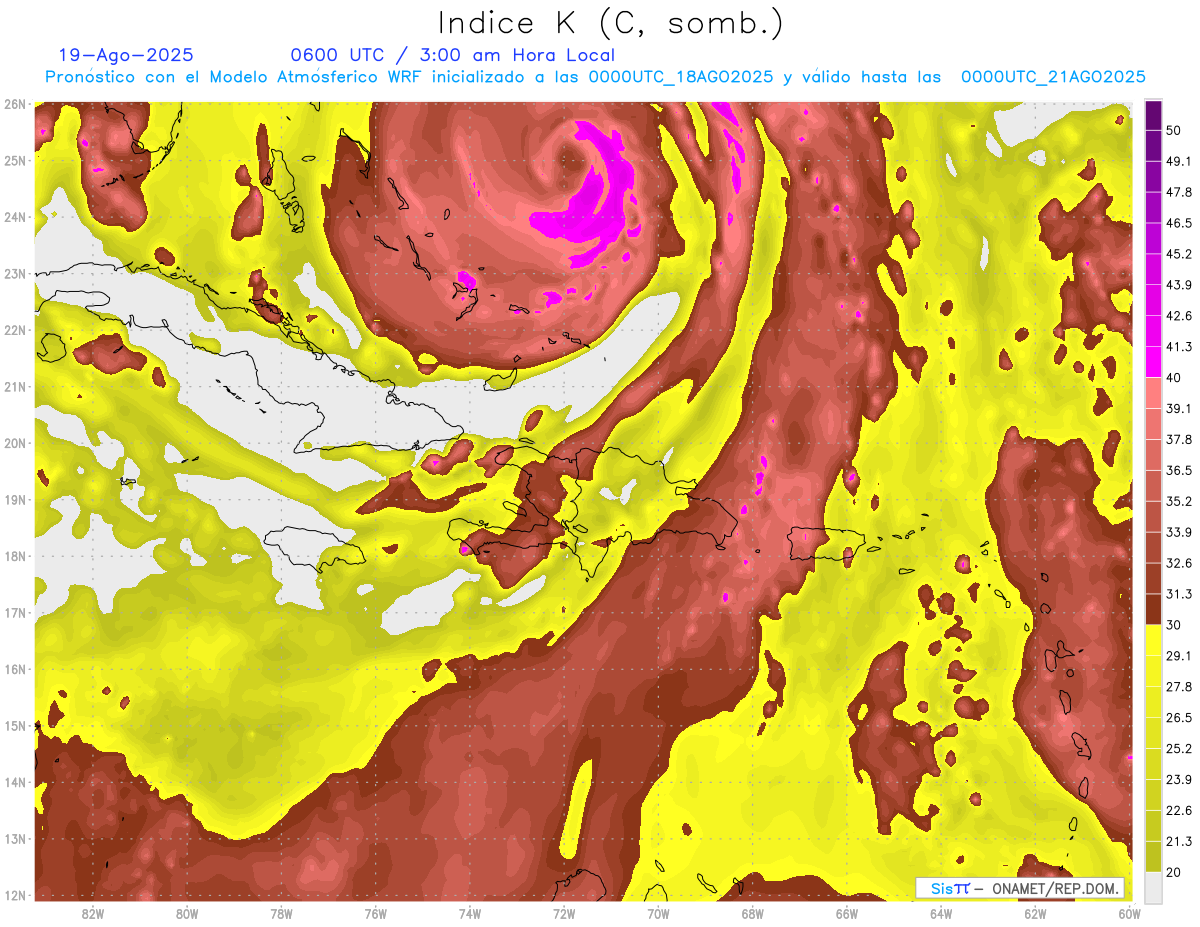
Task: Click the 17N latitude label
Action: 16,612
